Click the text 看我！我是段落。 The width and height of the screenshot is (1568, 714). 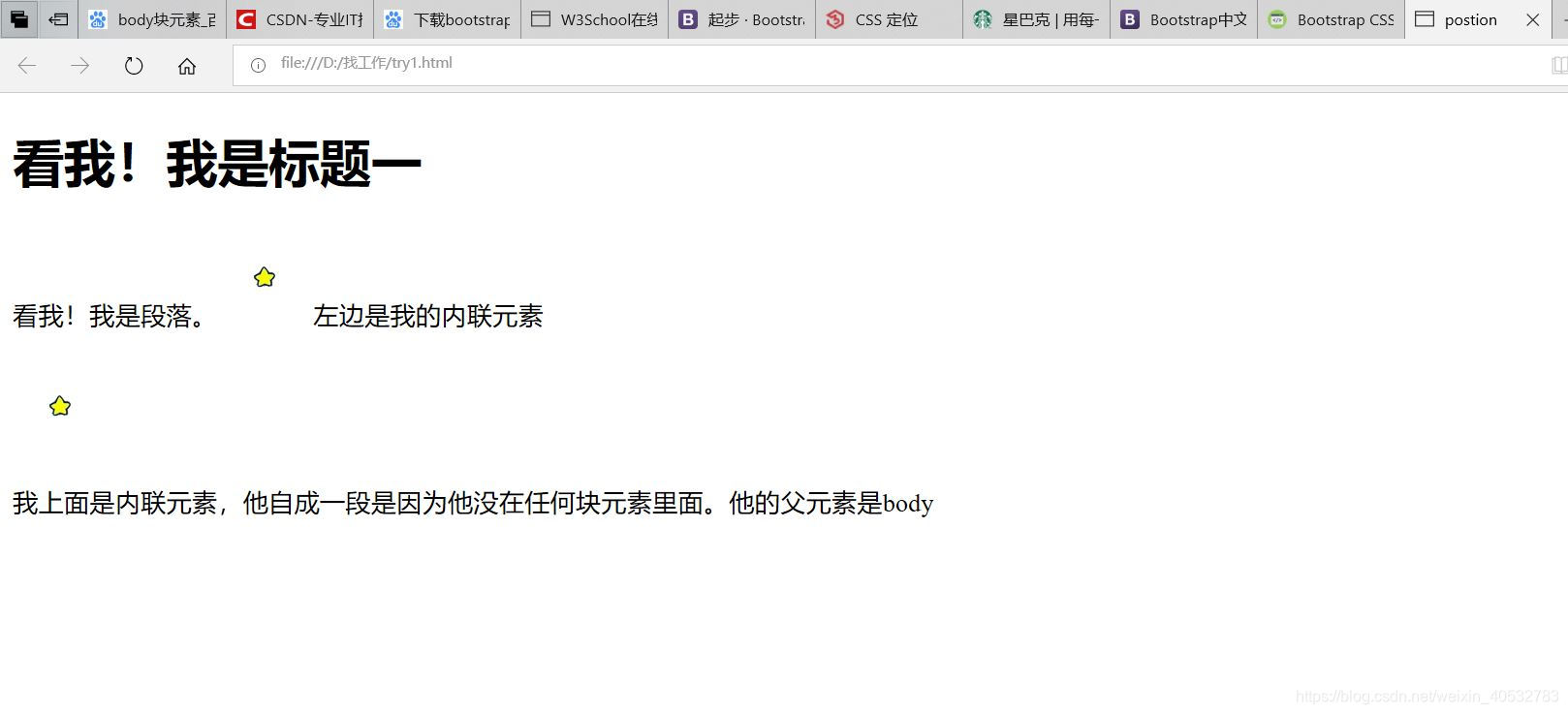pos(109,316)
